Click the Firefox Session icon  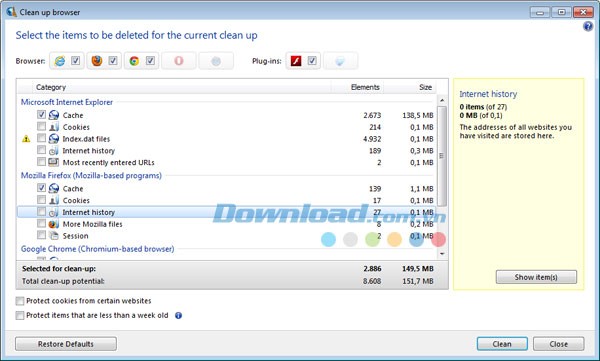coord(54,236)
